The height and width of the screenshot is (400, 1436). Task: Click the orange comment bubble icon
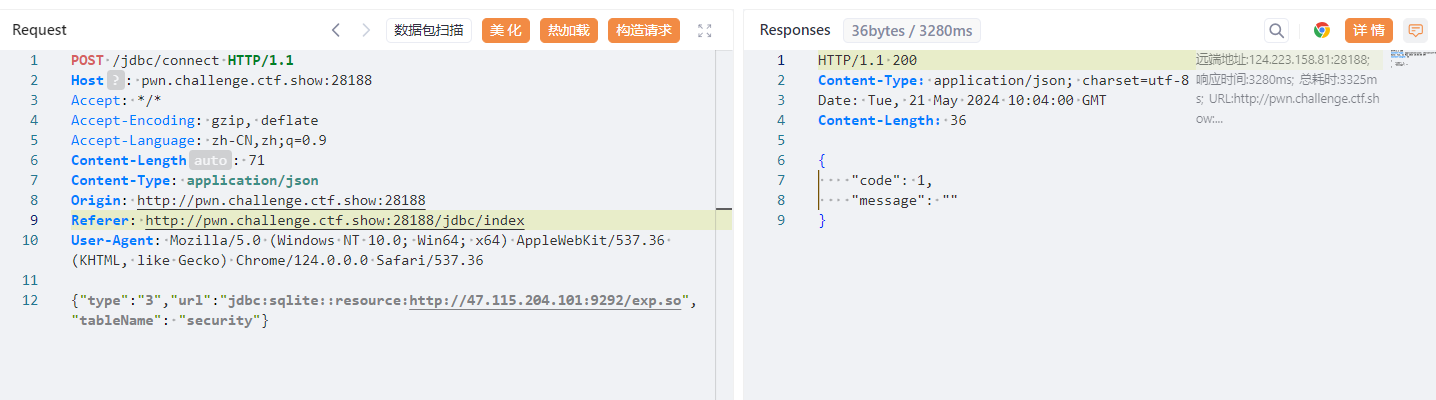[1415, 30]
